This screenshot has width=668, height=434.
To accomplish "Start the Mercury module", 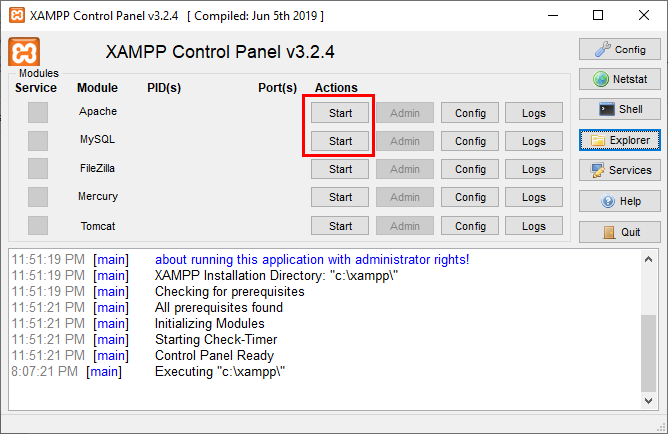I will coord(340,197).
